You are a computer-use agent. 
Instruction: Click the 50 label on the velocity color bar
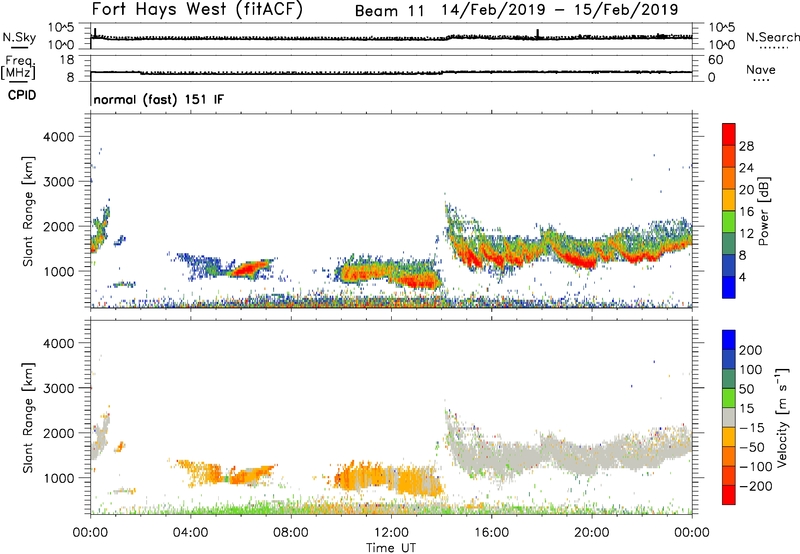(x=746, y=389)
